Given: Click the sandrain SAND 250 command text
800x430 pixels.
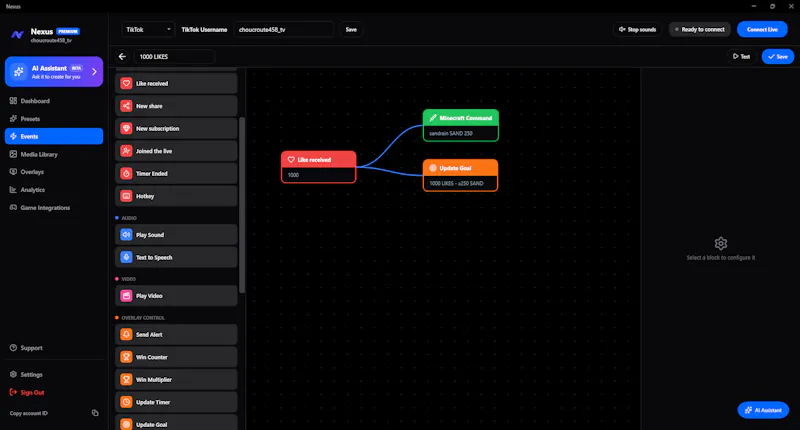Looking at the screenshot, I should click(x=451, y=134).
